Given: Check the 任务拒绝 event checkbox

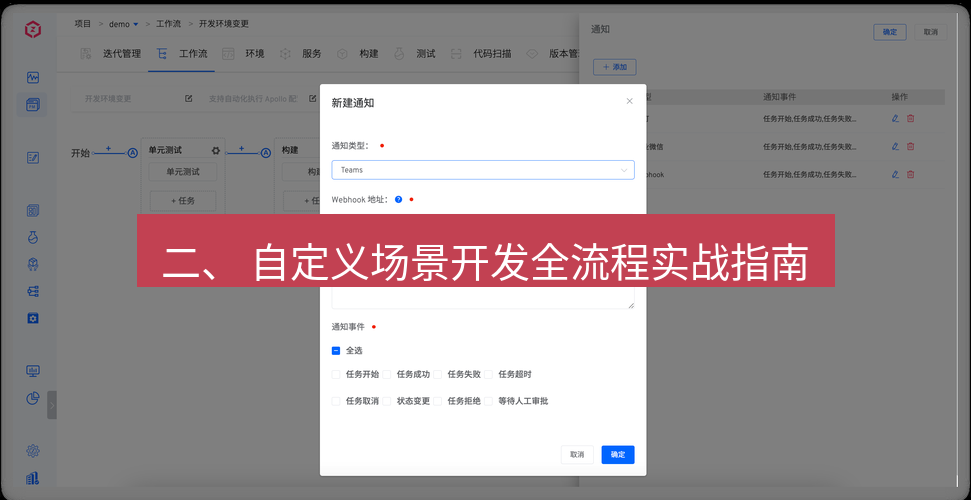Looking at the screenshot, I should [x=438, y=401].
